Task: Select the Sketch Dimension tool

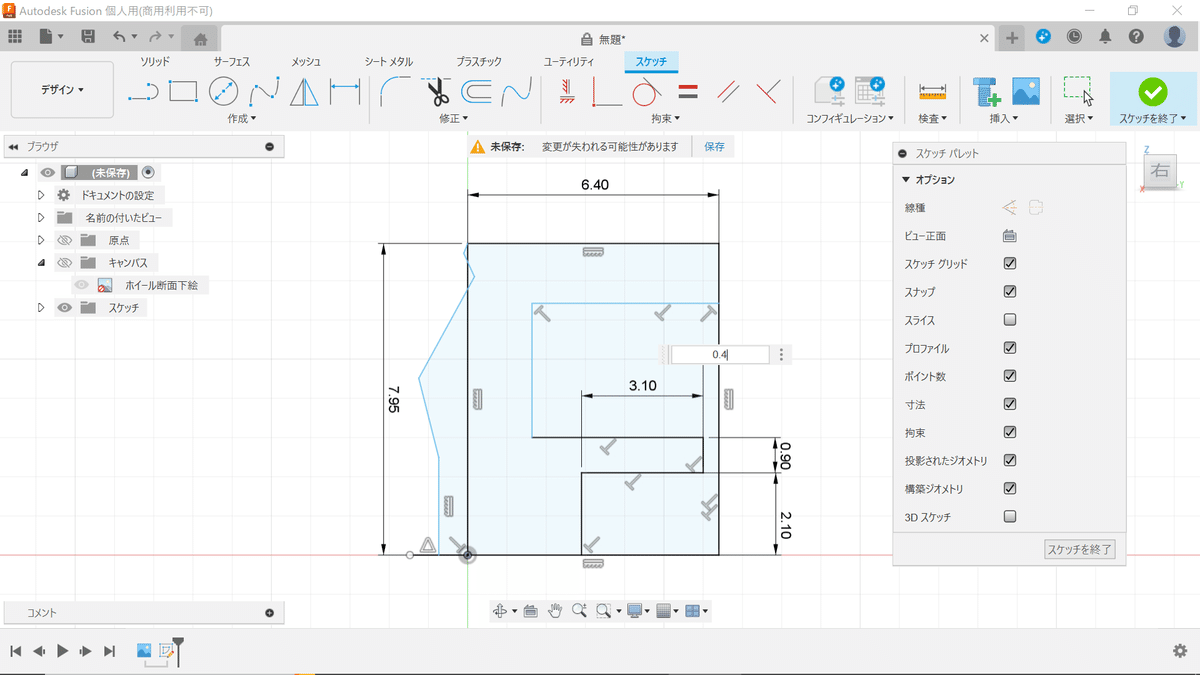Action: pos(345,92)
